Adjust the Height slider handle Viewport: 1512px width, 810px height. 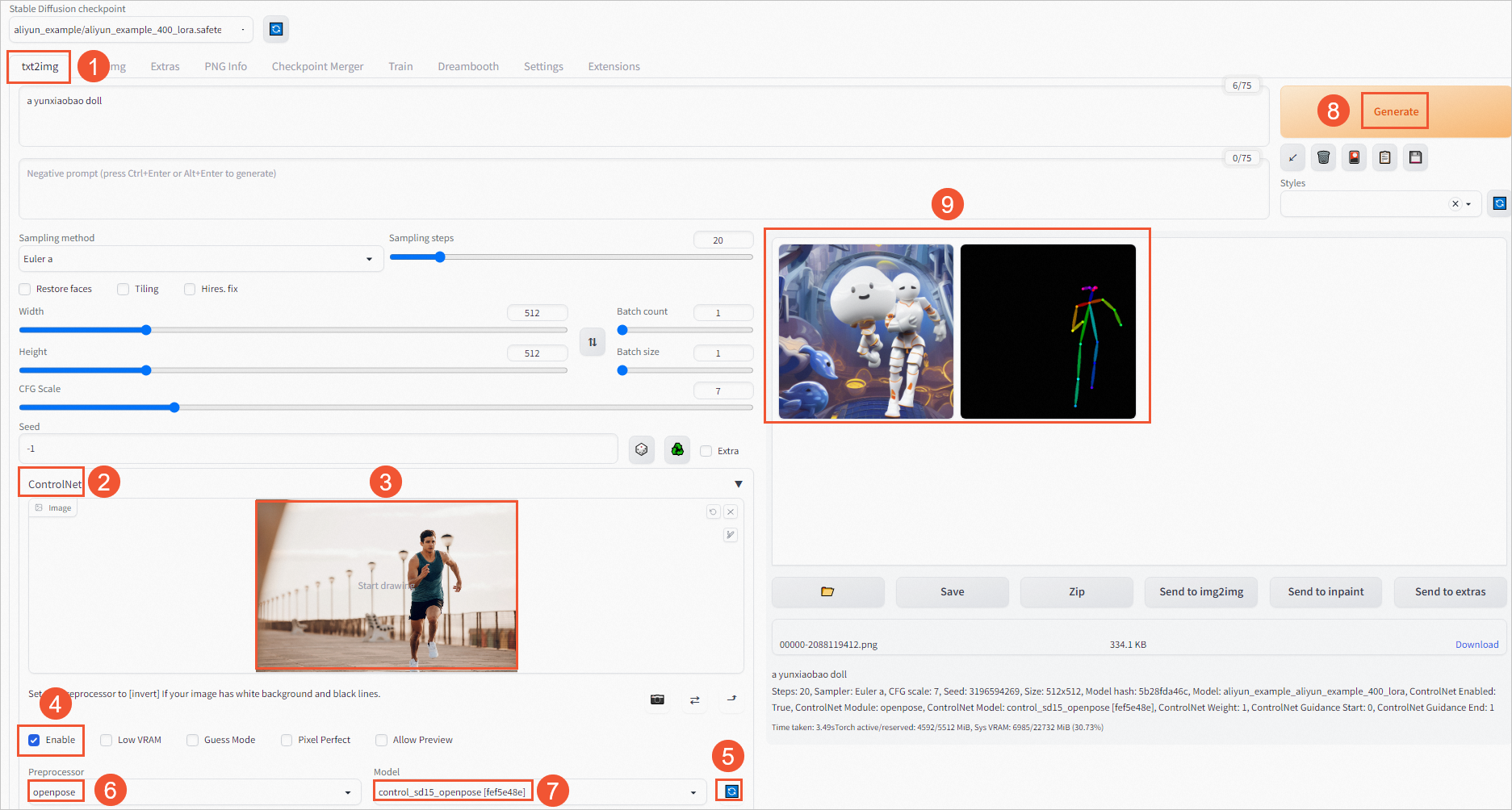[146, 370]
